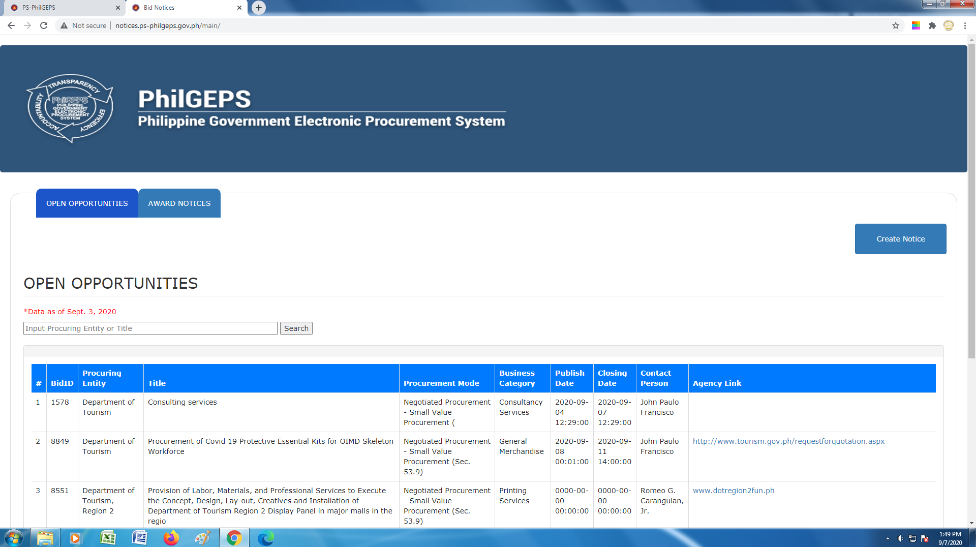Show hidden system tray icons

pos(888,538)
